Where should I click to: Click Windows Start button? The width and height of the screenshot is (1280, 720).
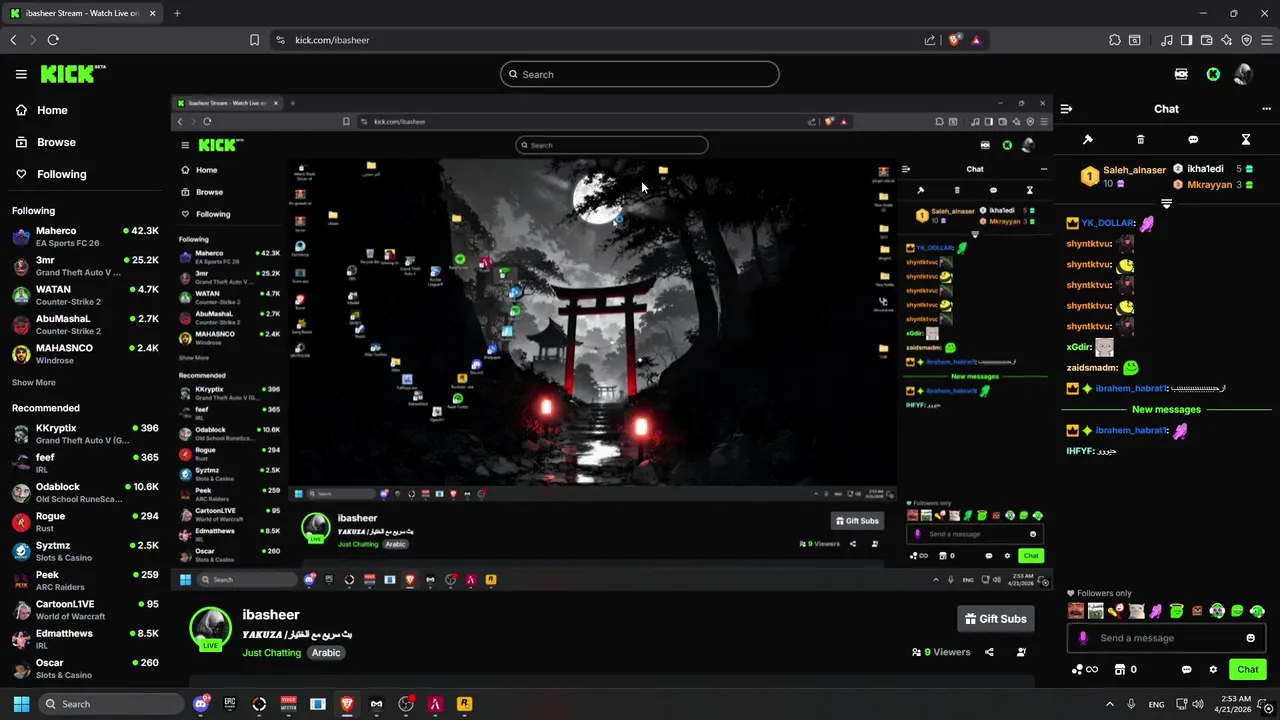click(x=21, y=704)
